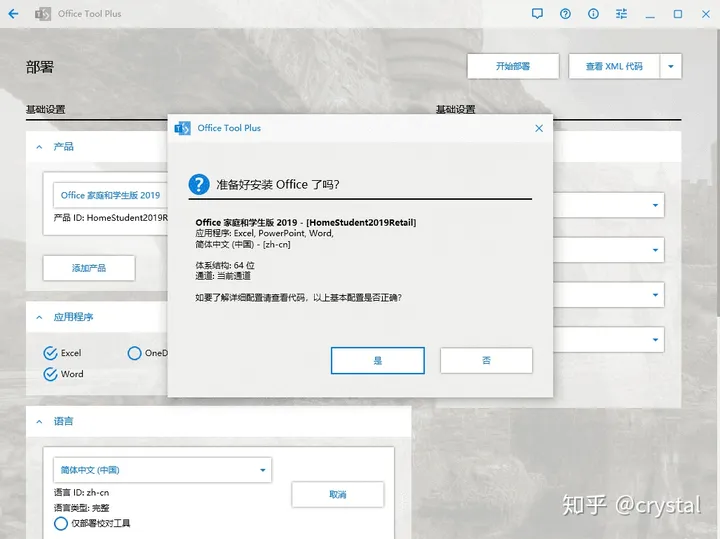
Task: Select the Office 家庭和学生版 2019 product entry
Action: coord(110,195)
